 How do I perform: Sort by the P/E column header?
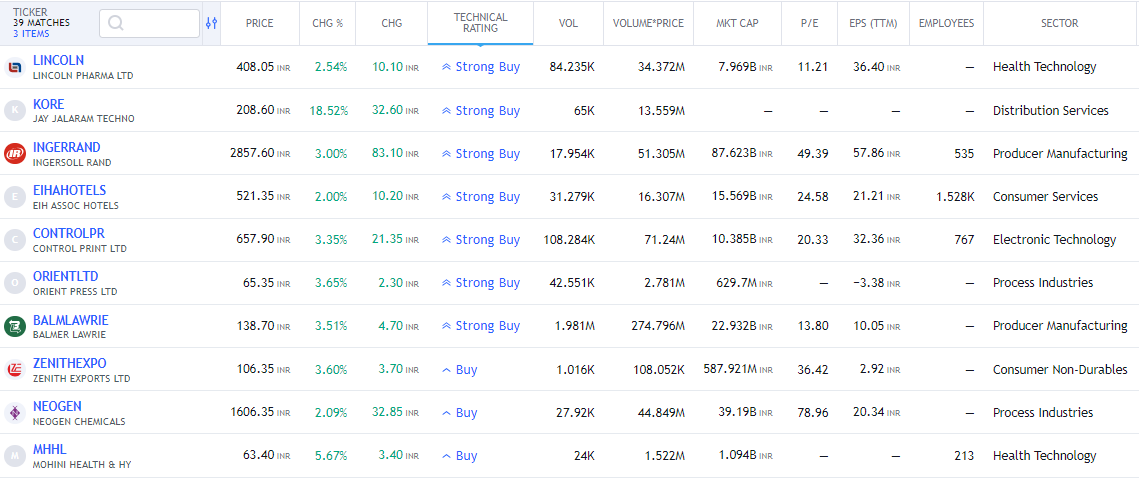tap(809, 23)
